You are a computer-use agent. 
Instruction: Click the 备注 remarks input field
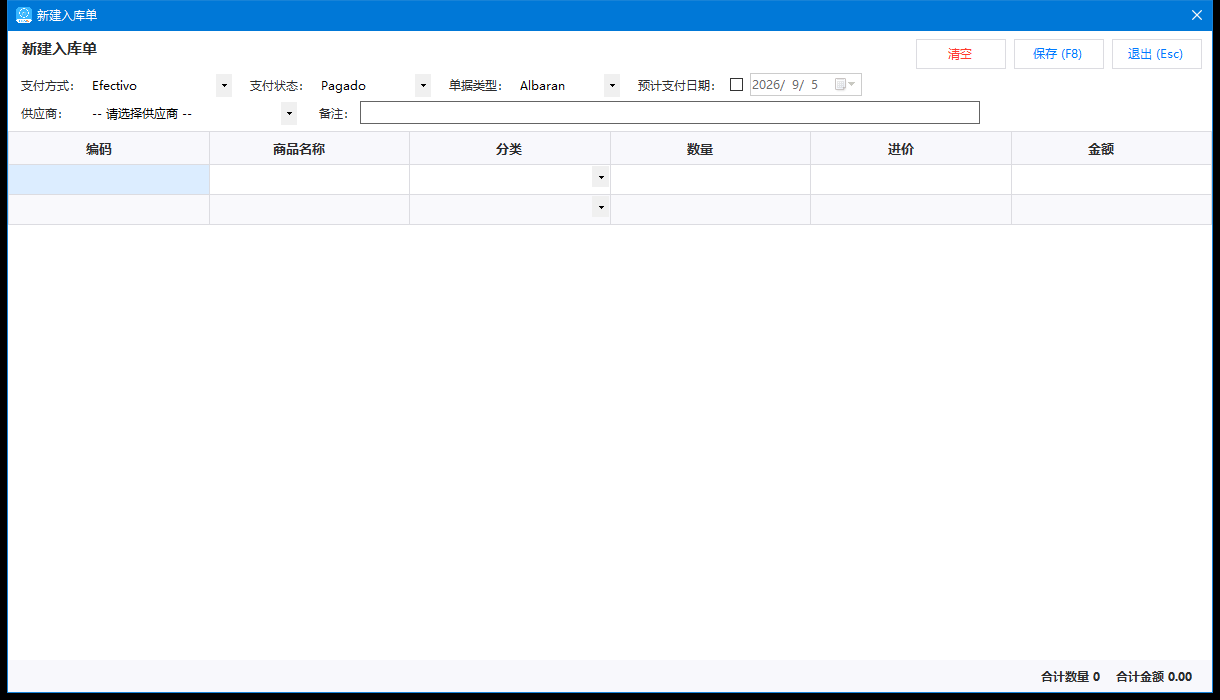[x=670, y=113]
